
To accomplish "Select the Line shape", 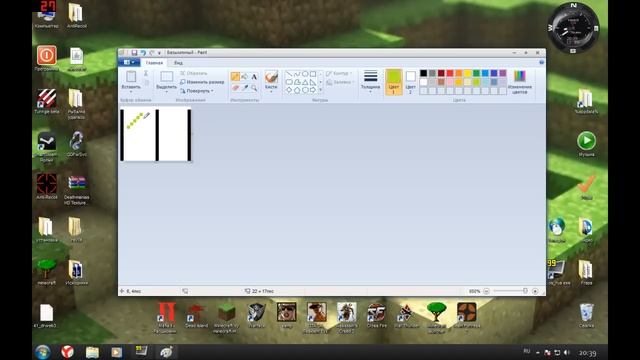I will click(x=289, y=74).
